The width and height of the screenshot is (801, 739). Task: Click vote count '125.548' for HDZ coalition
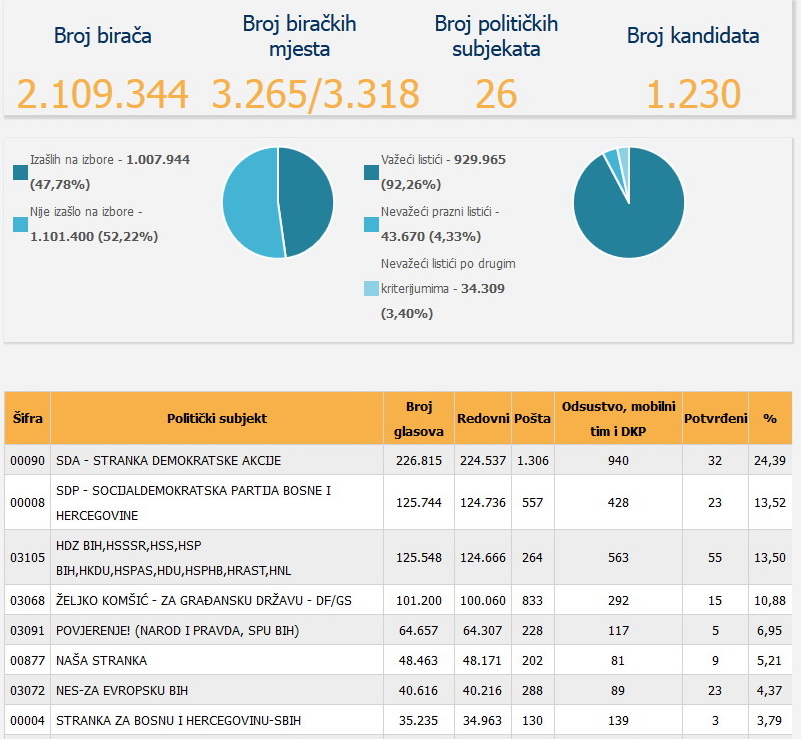pos(419,558)
